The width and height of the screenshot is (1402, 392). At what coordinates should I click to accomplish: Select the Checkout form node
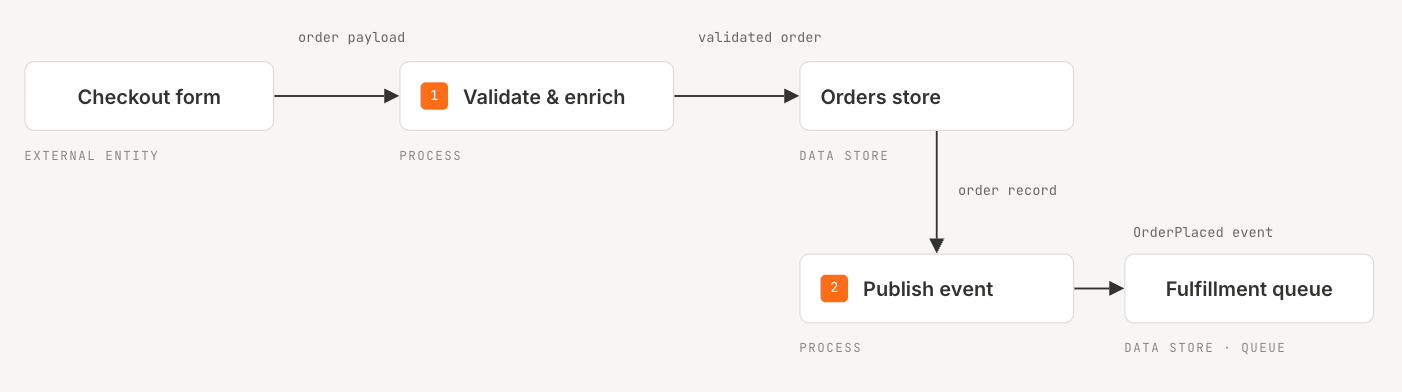(x=149, y=96)
